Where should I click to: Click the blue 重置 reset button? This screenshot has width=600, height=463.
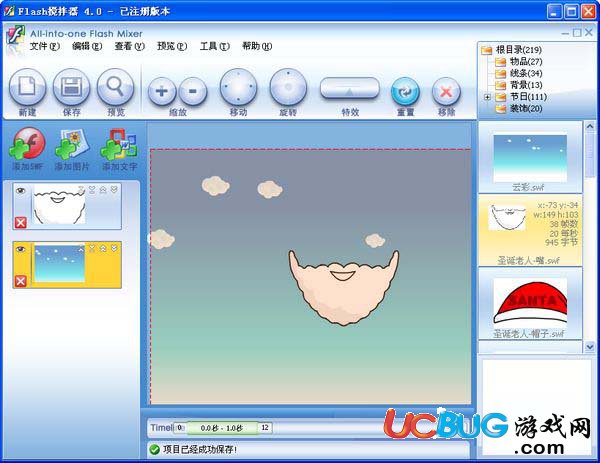(405, 91)
